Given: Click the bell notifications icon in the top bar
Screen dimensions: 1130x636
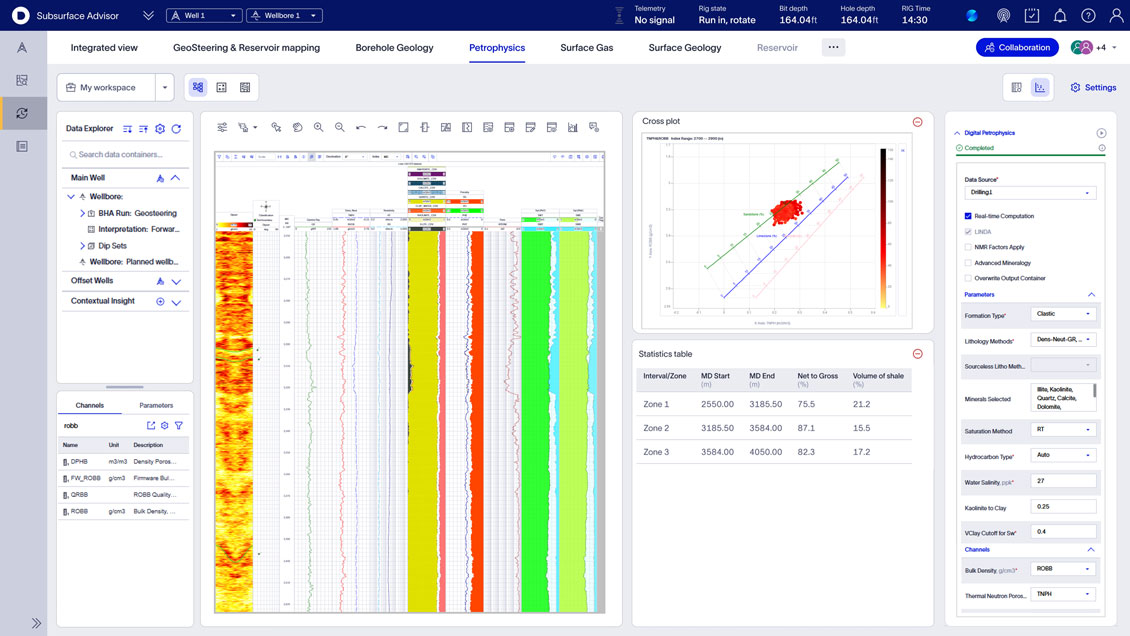Looking at the screenshot, I should pyautogui.click(x=1059, y=14).
